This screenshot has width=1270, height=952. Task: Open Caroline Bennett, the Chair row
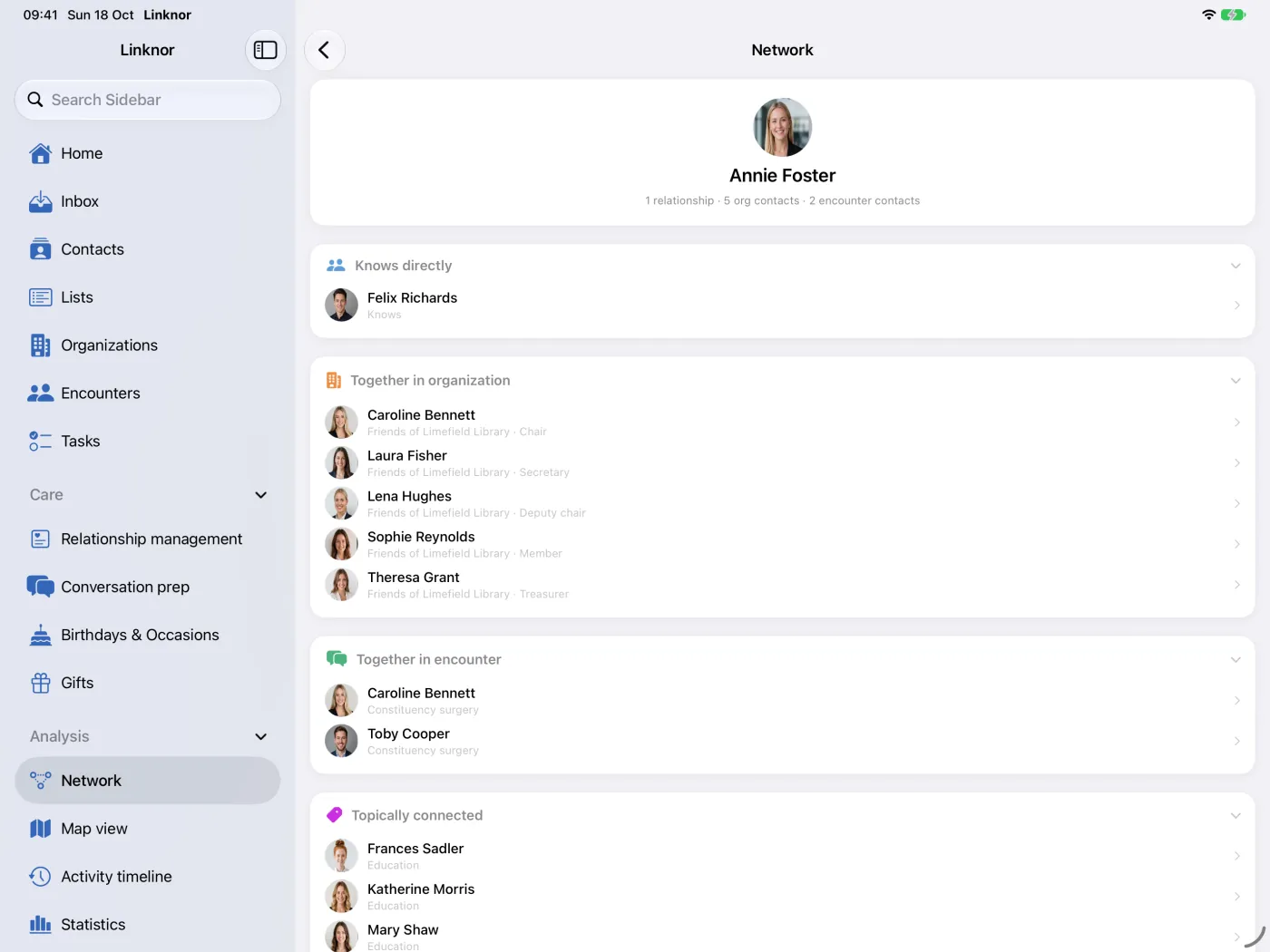click(782, 423)
